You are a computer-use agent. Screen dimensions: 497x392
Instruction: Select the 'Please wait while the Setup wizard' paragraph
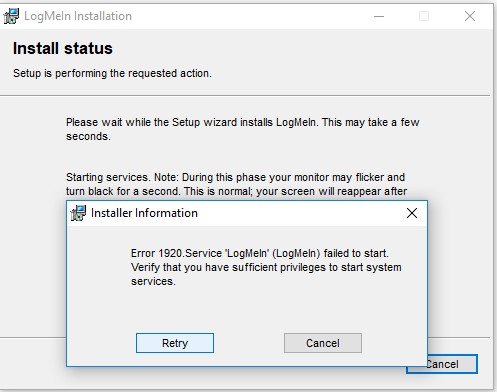[x=242, y=129]
